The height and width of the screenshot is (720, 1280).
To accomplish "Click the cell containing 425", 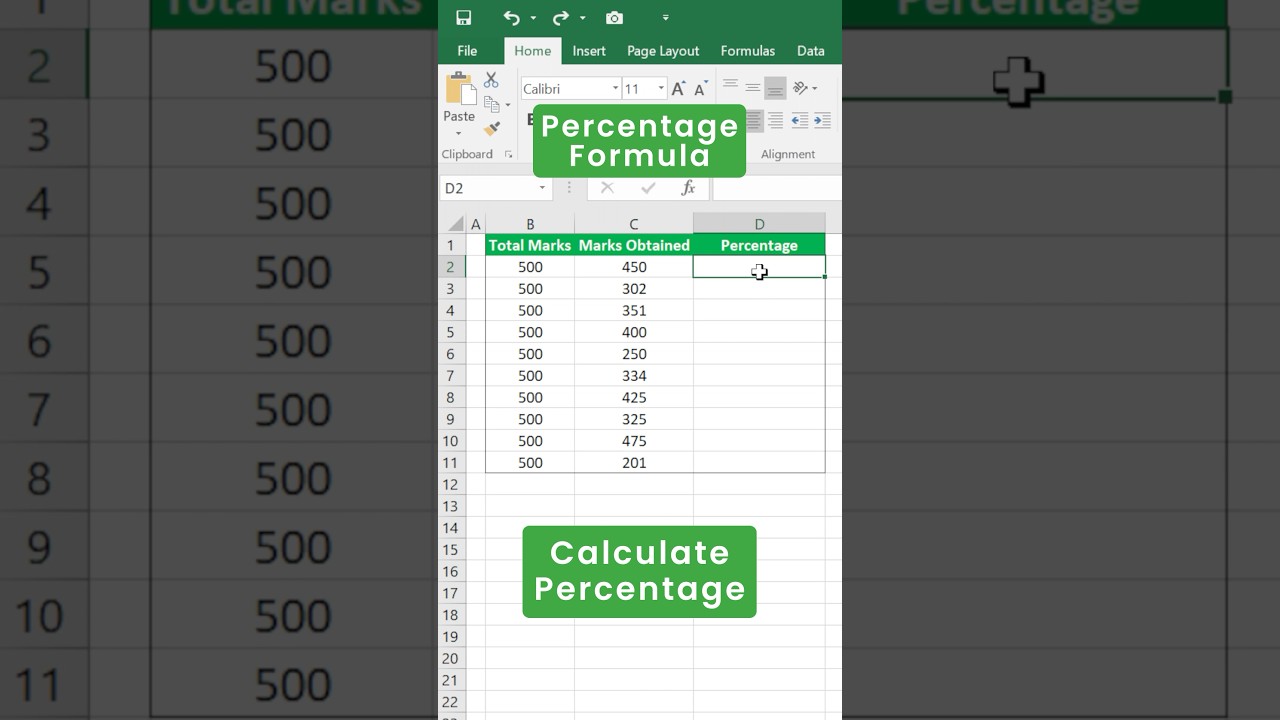I will click(x=634, y=397).
